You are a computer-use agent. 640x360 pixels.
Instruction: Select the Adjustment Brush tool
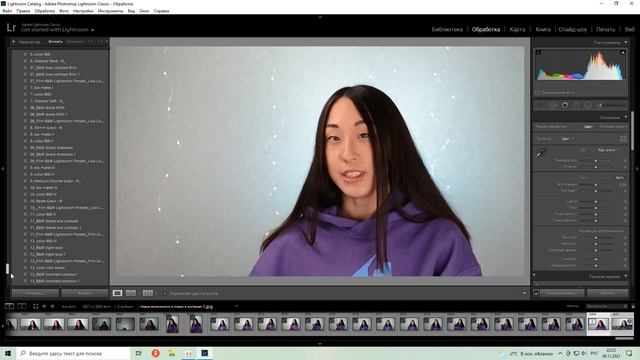pos(611,105)
